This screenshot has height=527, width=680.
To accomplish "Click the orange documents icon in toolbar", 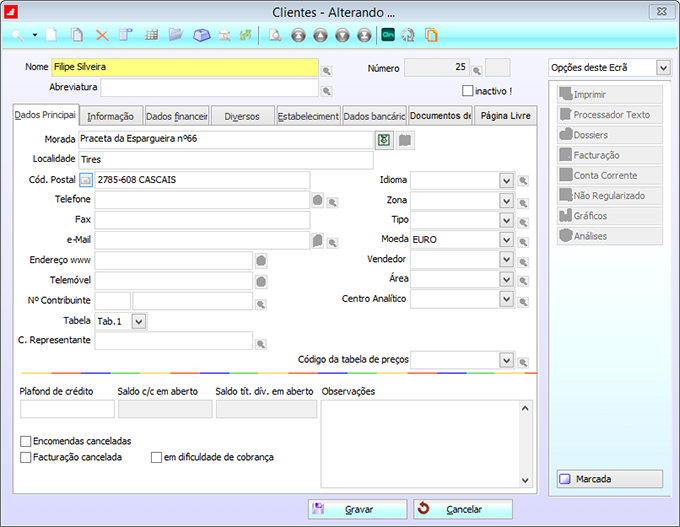I will pos(431,35).
